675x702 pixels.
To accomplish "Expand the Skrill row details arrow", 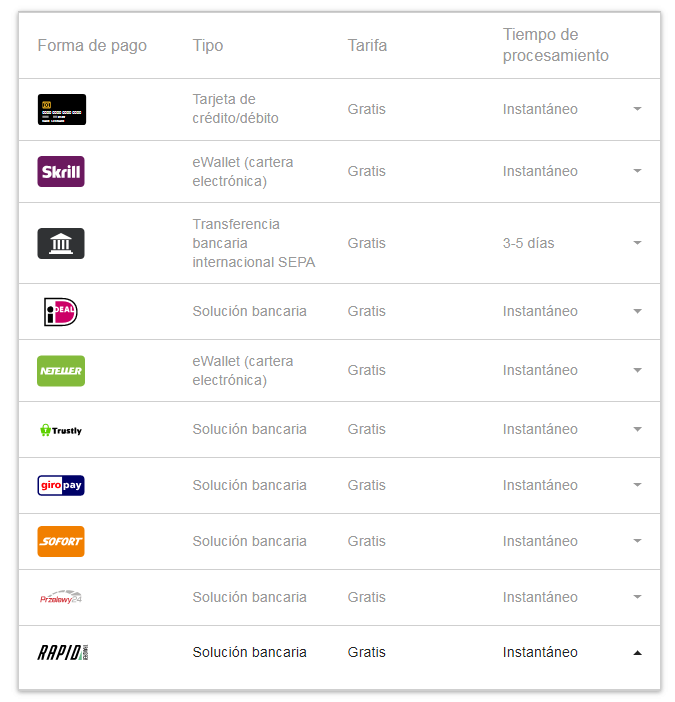I will point(637,171).
